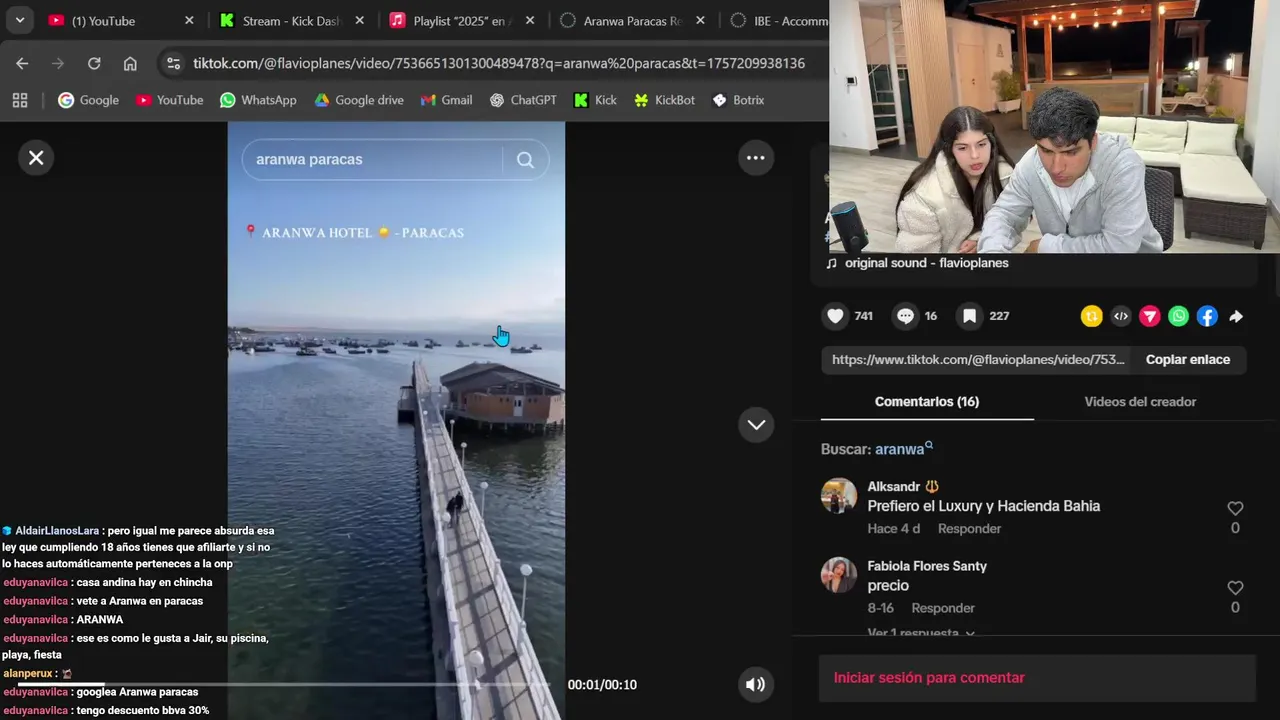1280x720 pixels.
Task: Expand Ver 1 respuesta replies
Action: coord(921,633)
